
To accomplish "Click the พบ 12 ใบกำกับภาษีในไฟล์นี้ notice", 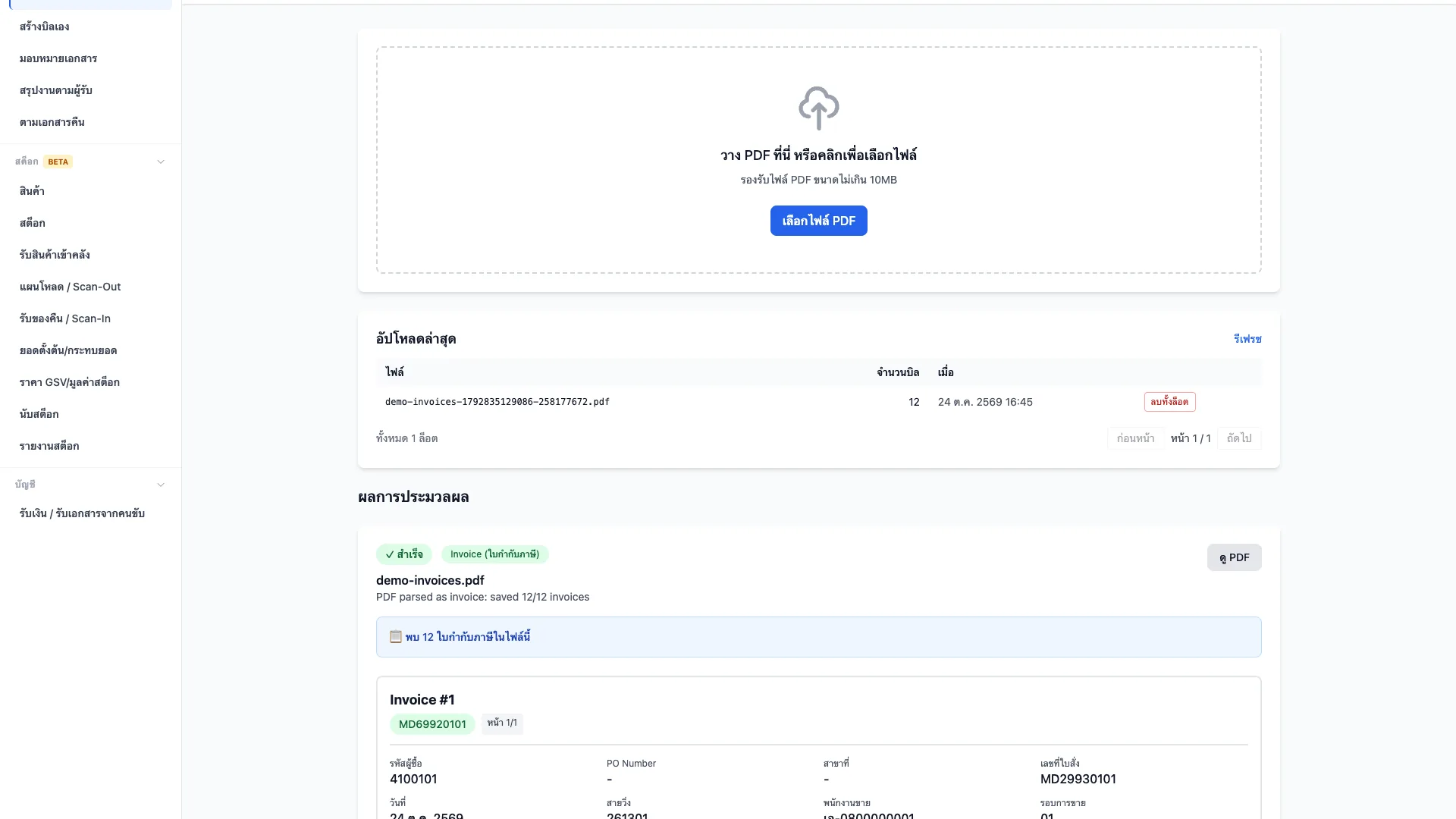I will coord(818,637).
